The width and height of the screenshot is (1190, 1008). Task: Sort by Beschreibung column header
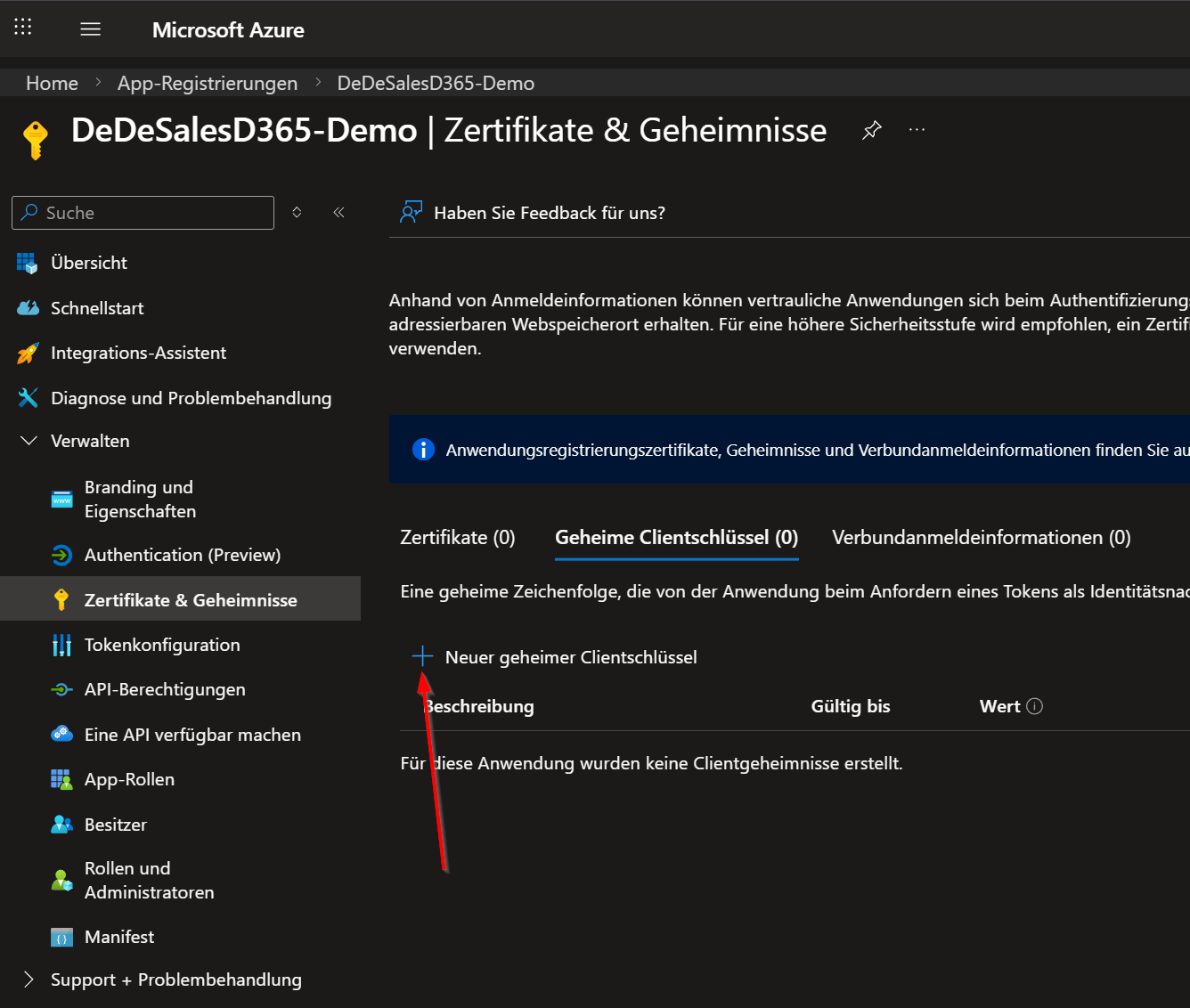click(479, 706)
